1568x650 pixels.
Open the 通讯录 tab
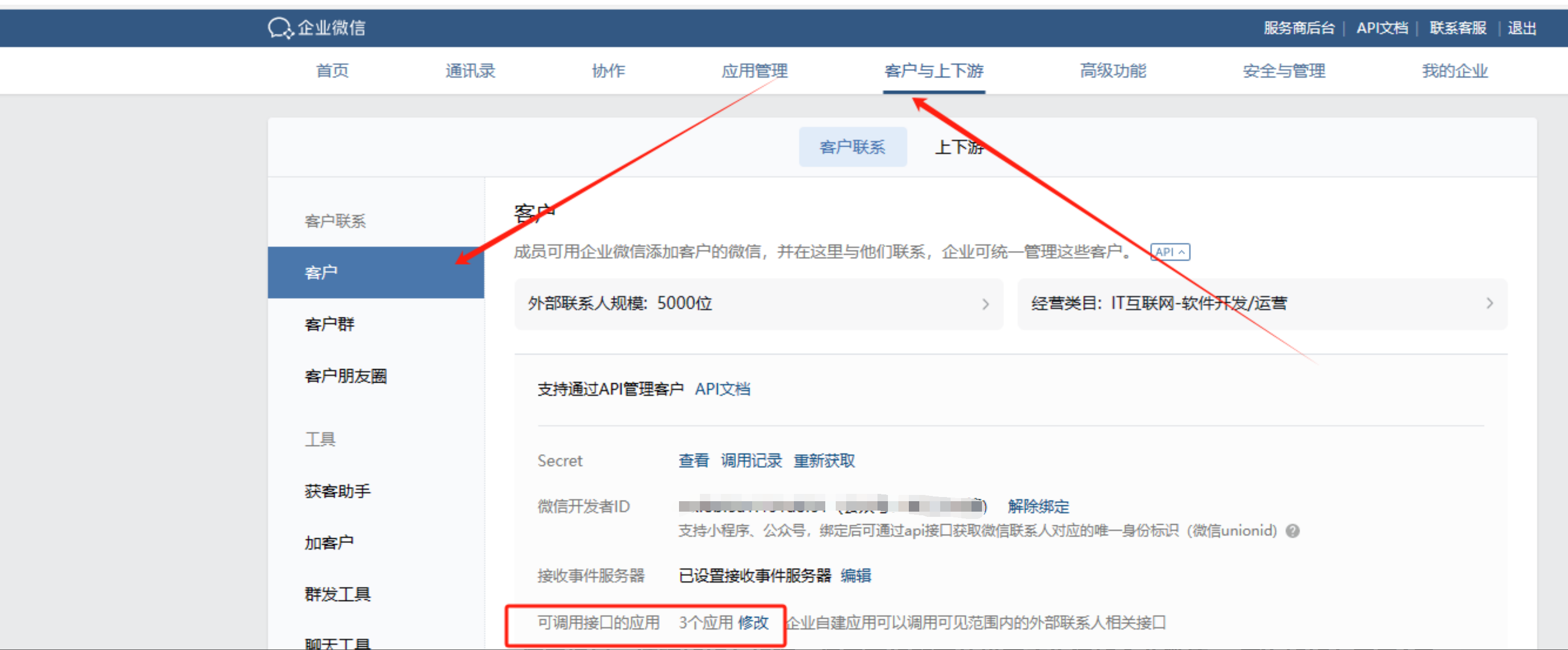(470, 70)
